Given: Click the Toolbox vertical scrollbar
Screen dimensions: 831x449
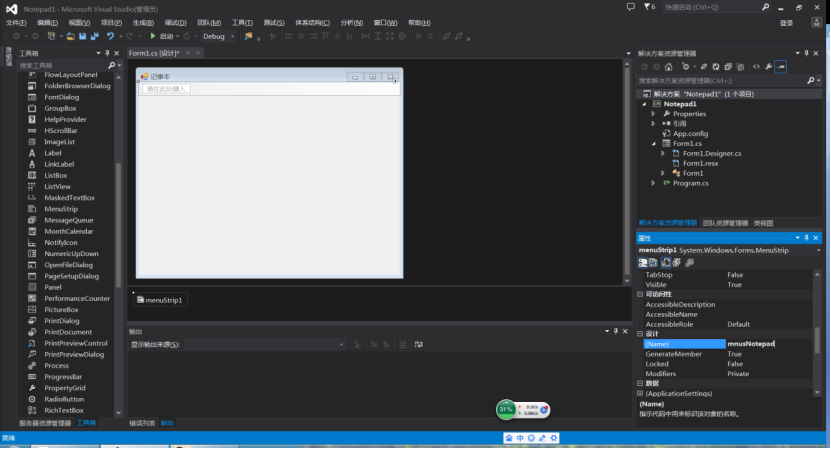Looking at the screenshot, I should click(118, 225).
